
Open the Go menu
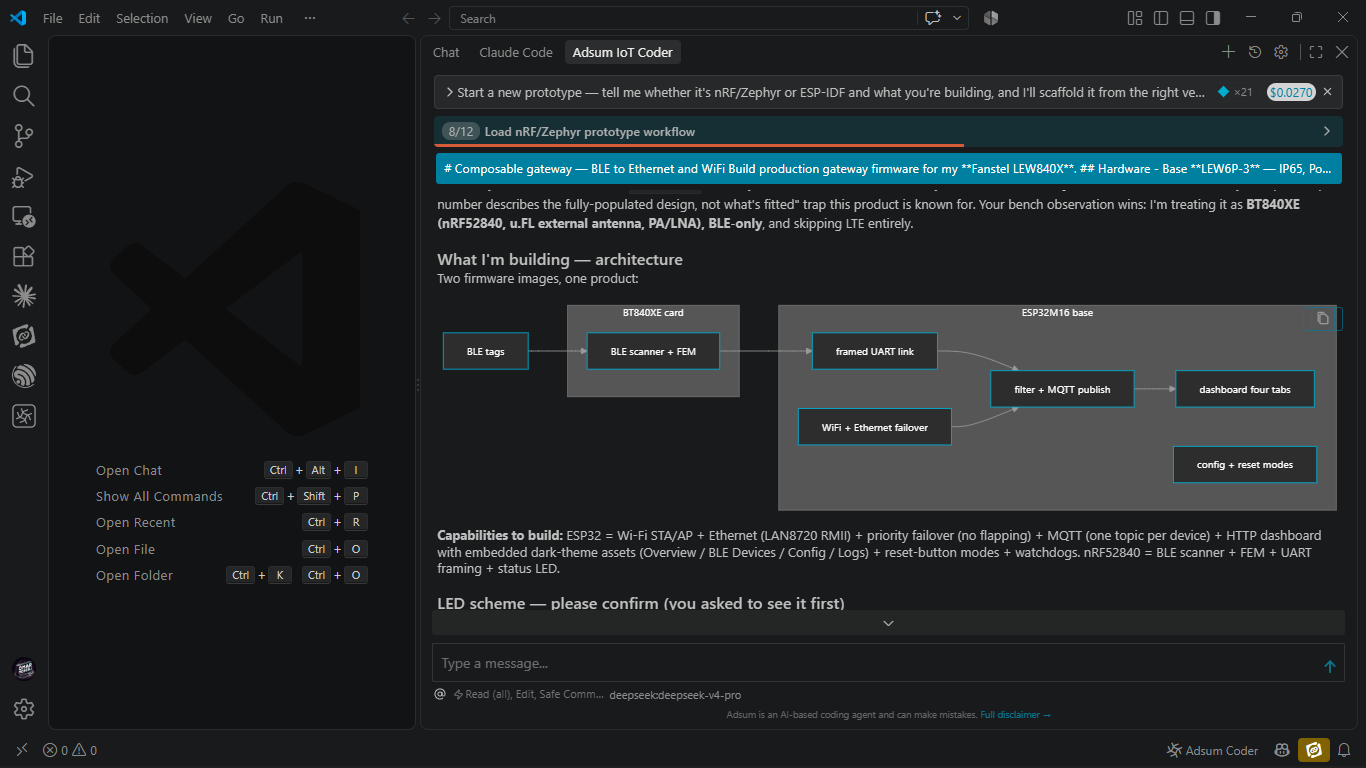point(236,18)
